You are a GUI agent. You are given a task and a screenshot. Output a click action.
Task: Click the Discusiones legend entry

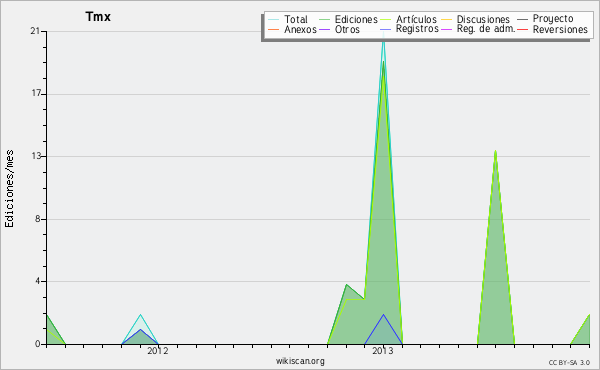(x=476, y=19)
